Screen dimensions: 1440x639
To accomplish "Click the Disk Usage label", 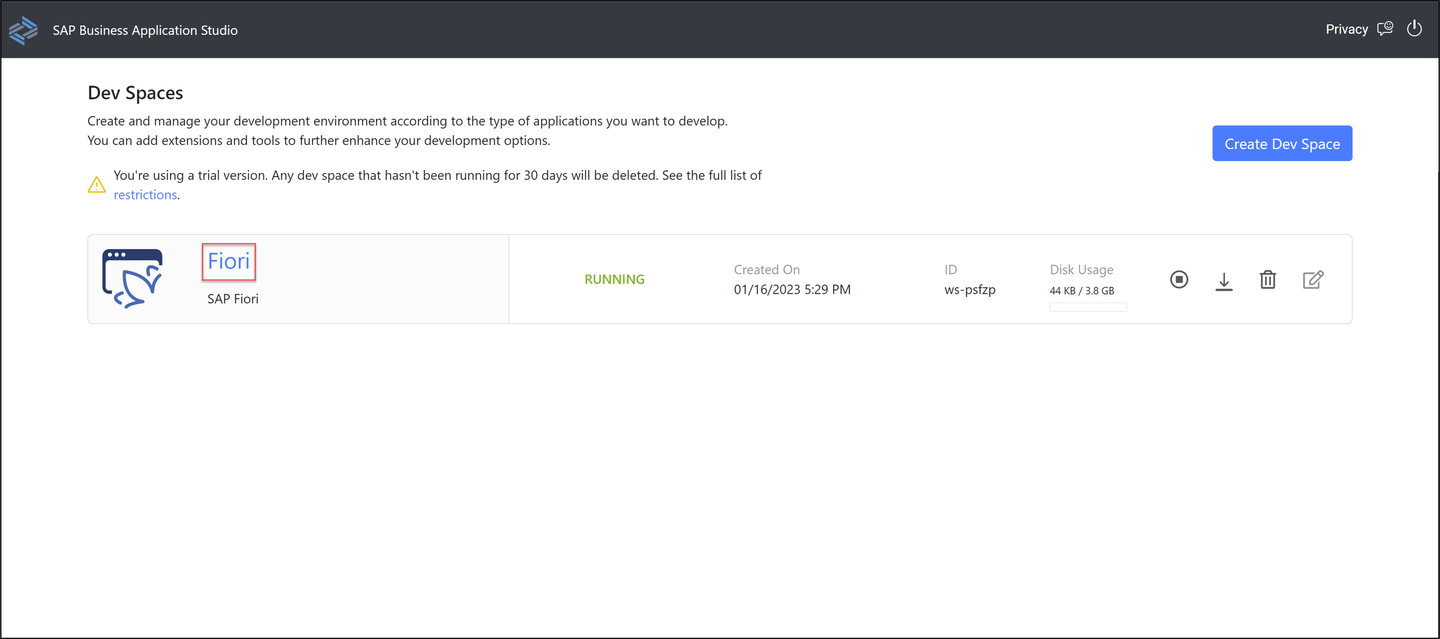I will tap(1081, 270).
